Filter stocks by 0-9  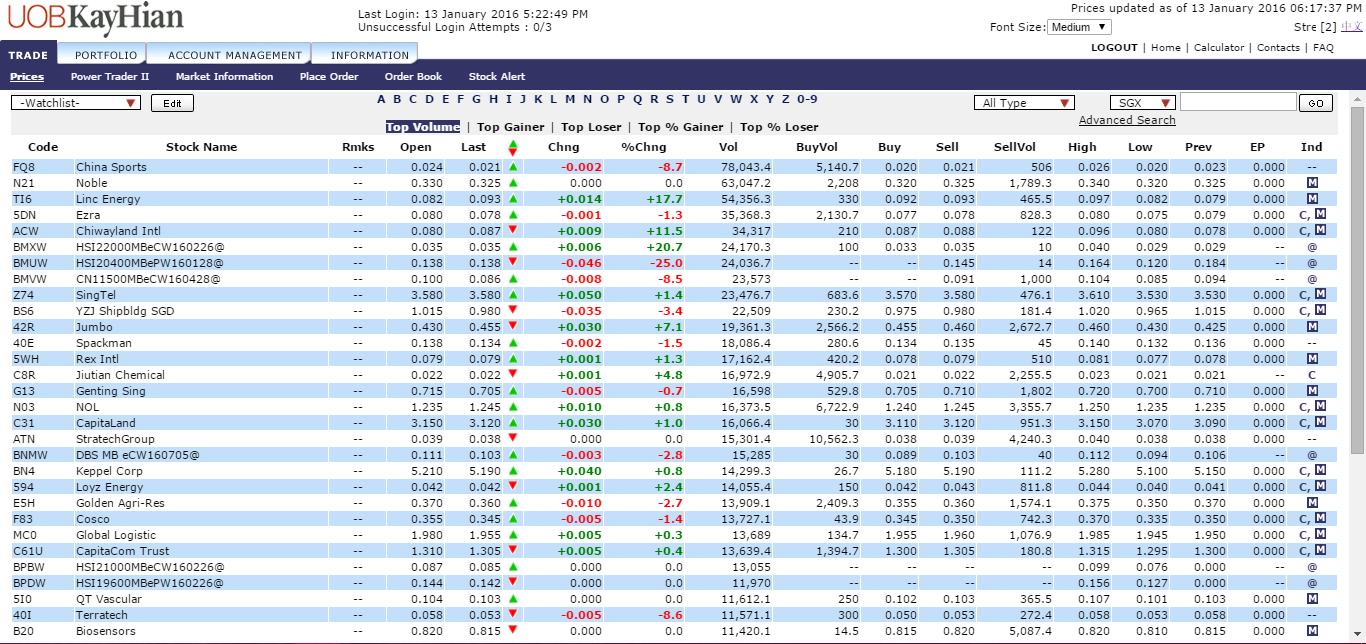pos(807,99)
